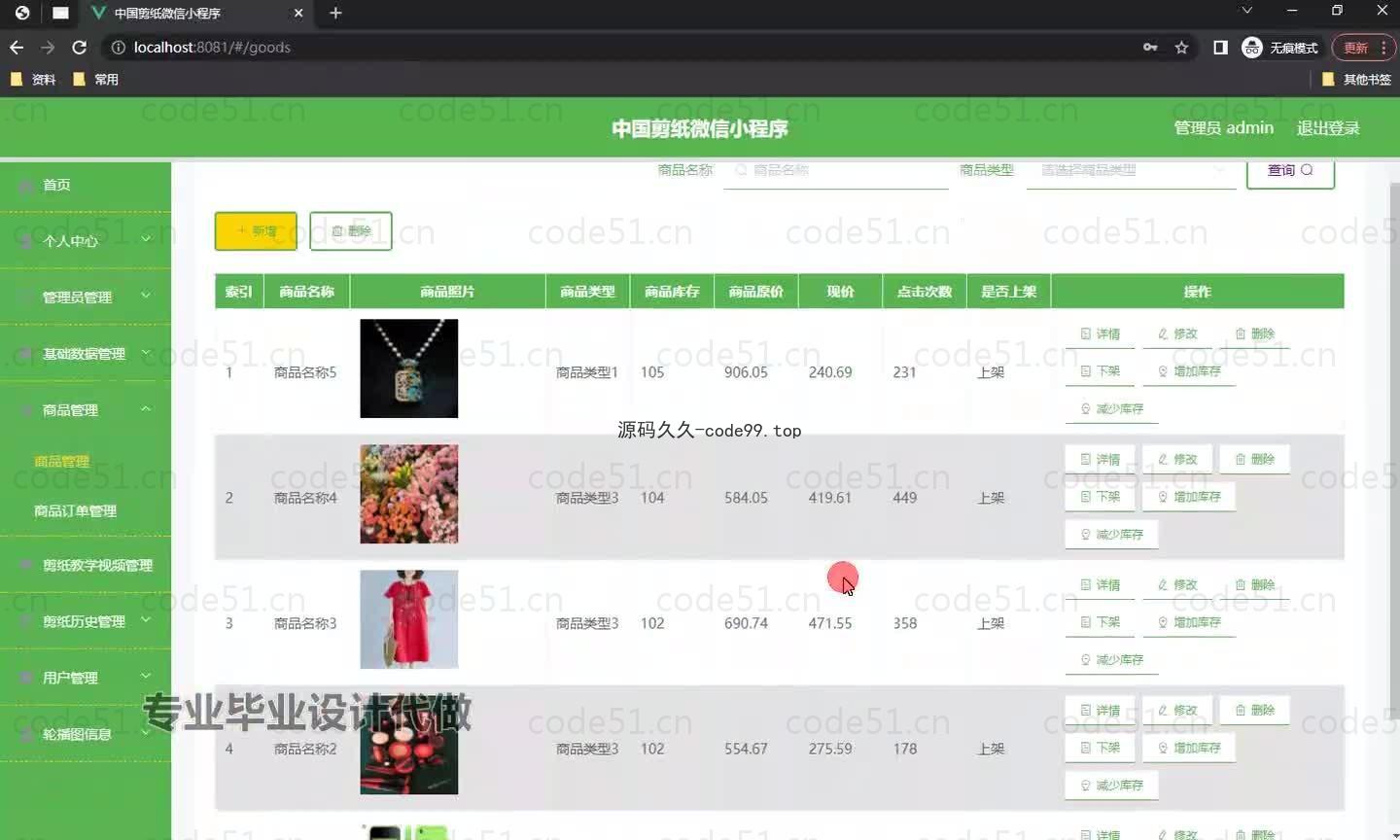
Task: Click 删除 in the 商品名称5 row
Action: tap(1254, 333)
